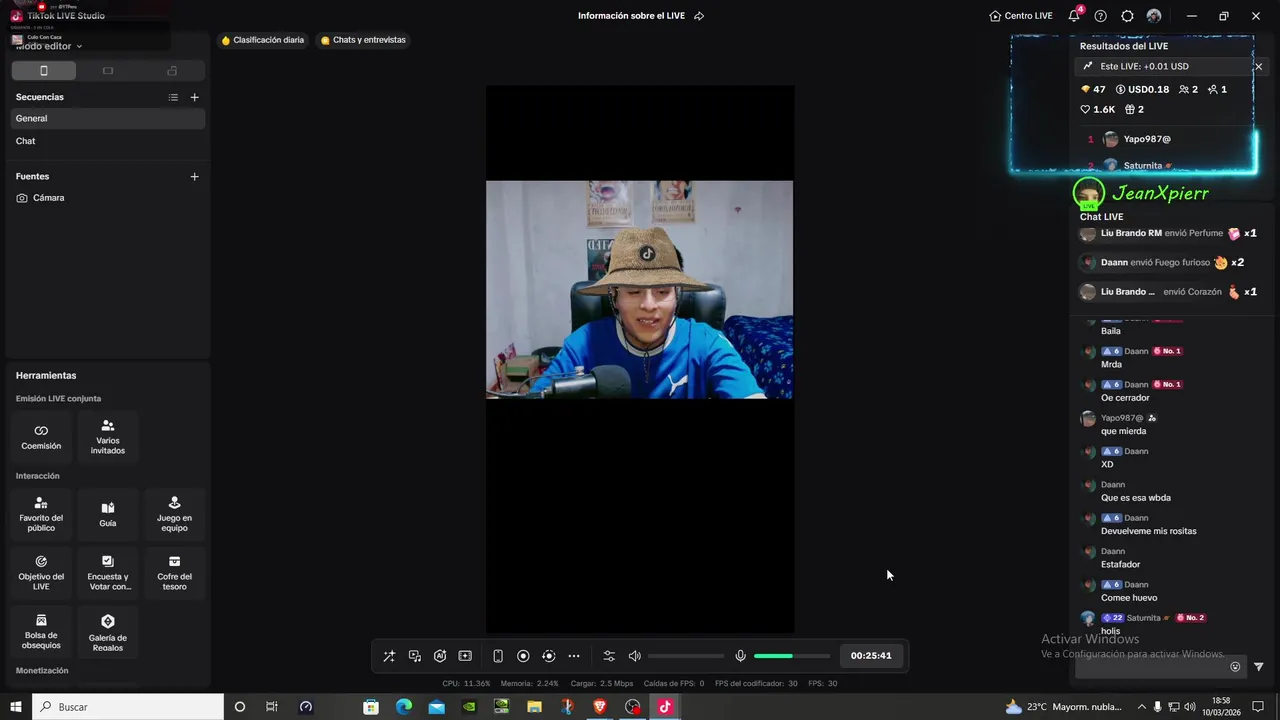The image size is (1280, 720).
Task: Open the weather widget 23°C
Action: tap(1064, 707)
